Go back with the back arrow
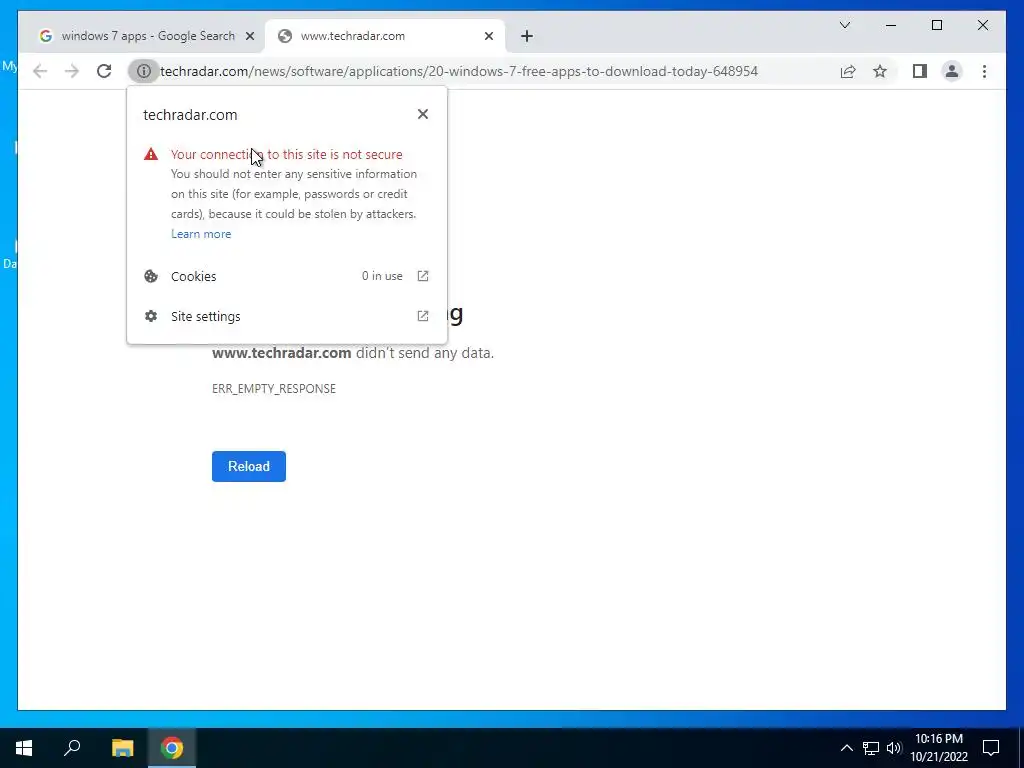 point(40,71)
